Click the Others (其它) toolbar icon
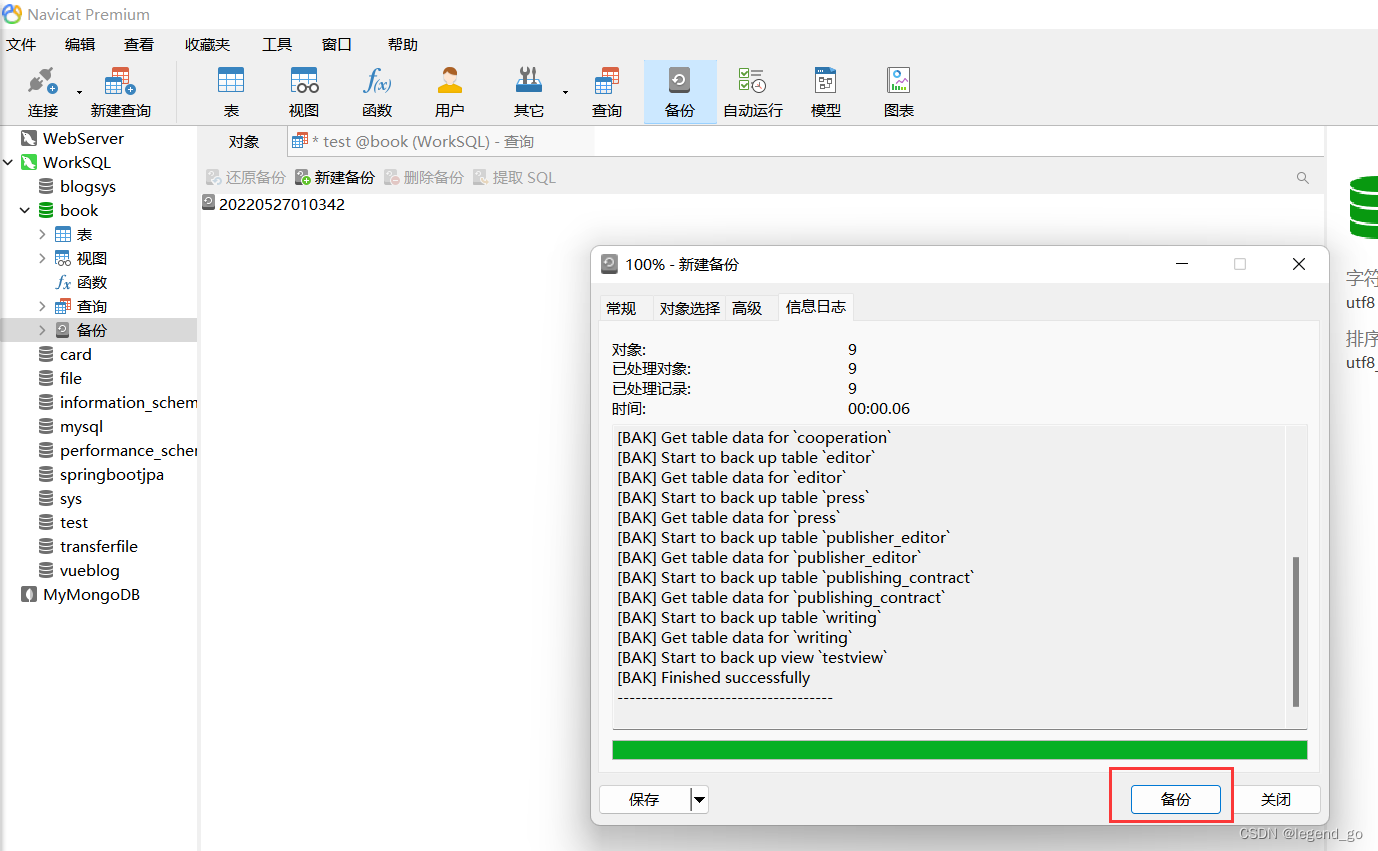1378x851 pixels. [x=529, y=91]
